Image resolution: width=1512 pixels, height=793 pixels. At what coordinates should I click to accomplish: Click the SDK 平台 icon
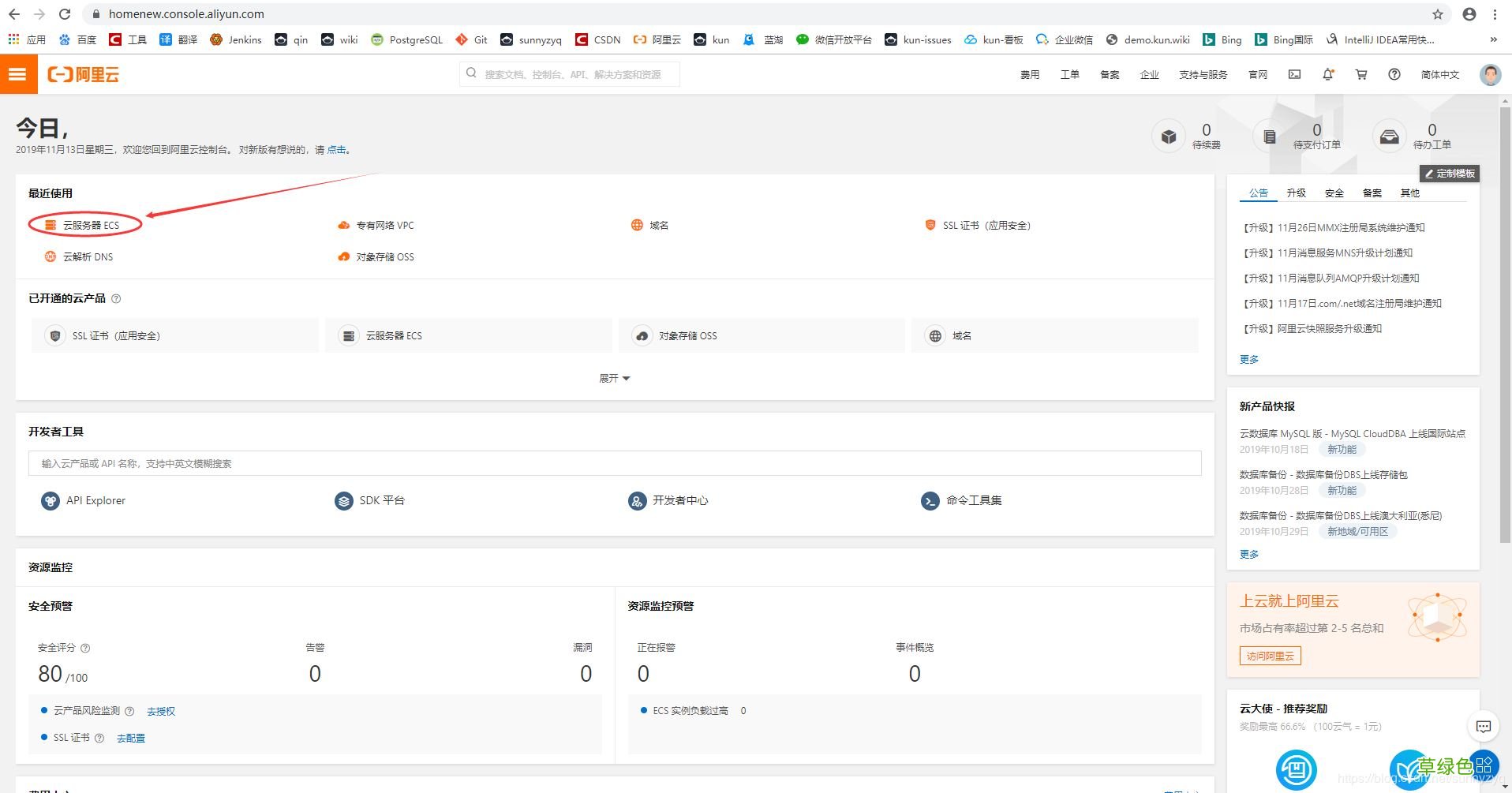(x=344, y=500)
